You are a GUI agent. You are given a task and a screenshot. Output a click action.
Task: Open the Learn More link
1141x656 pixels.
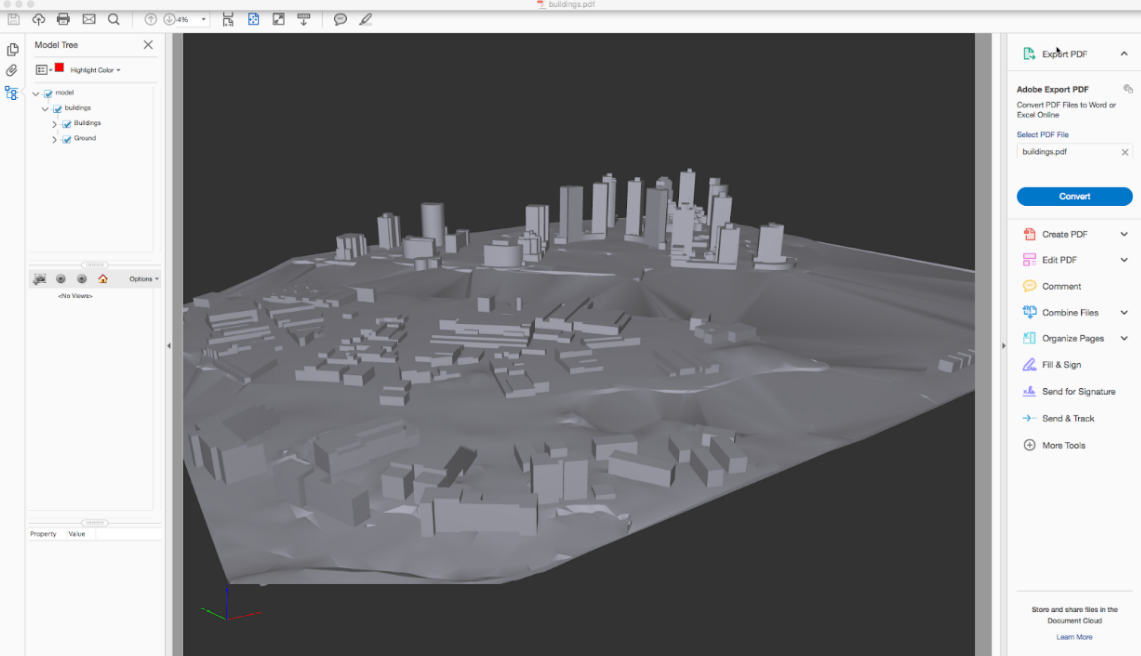click(x=1073, y=636)
